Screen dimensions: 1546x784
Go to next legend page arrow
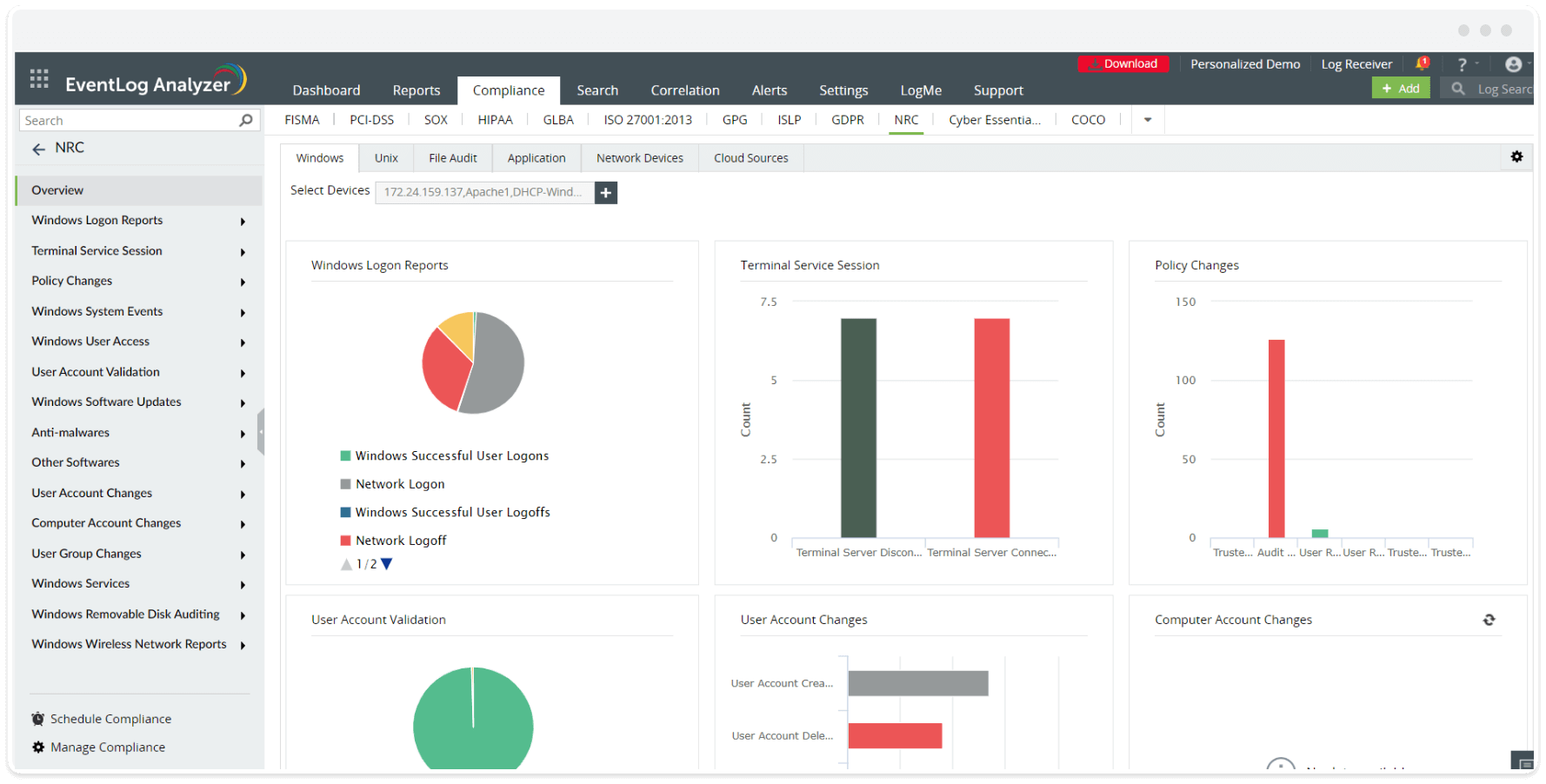click(x=387, y=564)
